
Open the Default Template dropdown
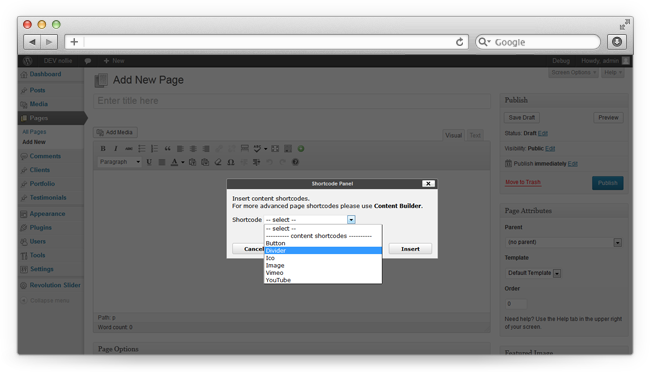(x=533, y=273)
